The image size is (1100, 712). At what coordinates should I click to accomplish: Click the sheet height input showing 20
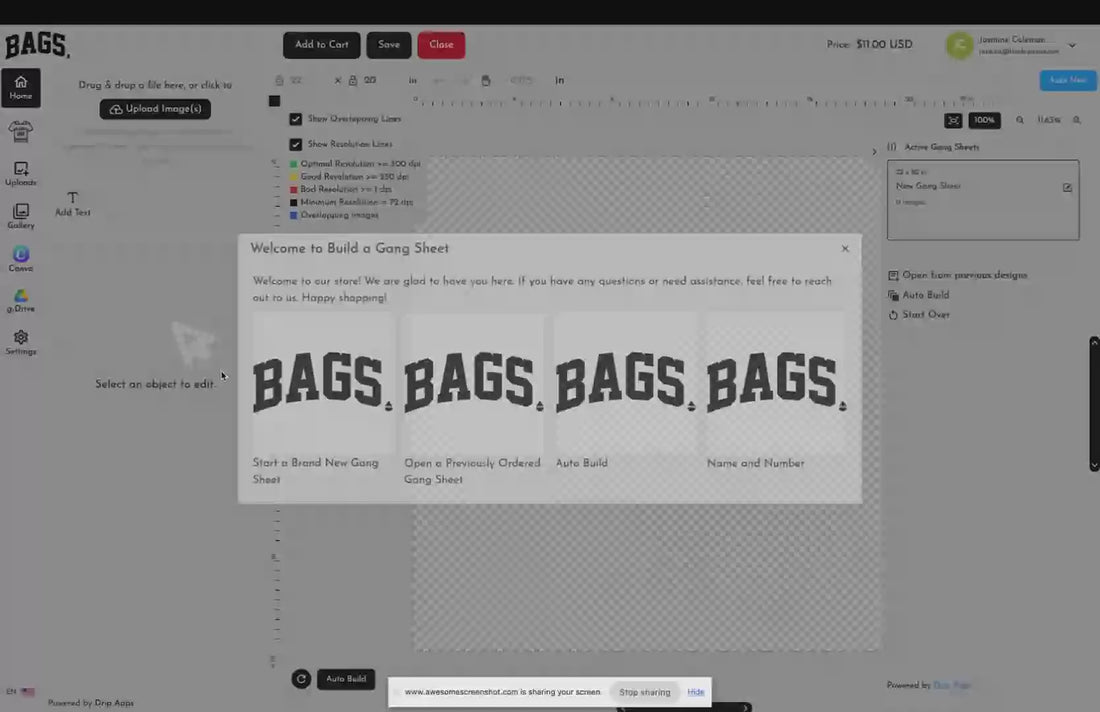(x=370, y=81)
